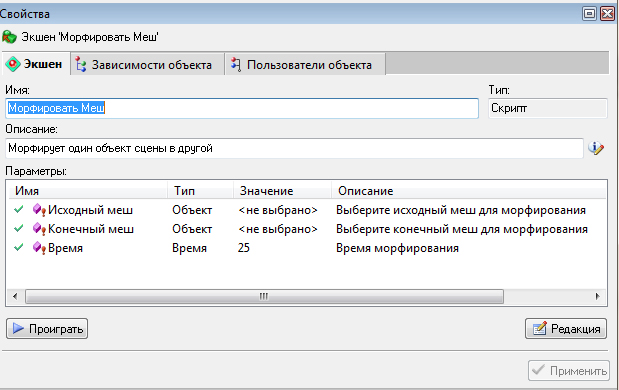Image resolution: width=619 pixels, height=390 pixels.
Task: Close the Свойства panel
Action: pos(607,14)
